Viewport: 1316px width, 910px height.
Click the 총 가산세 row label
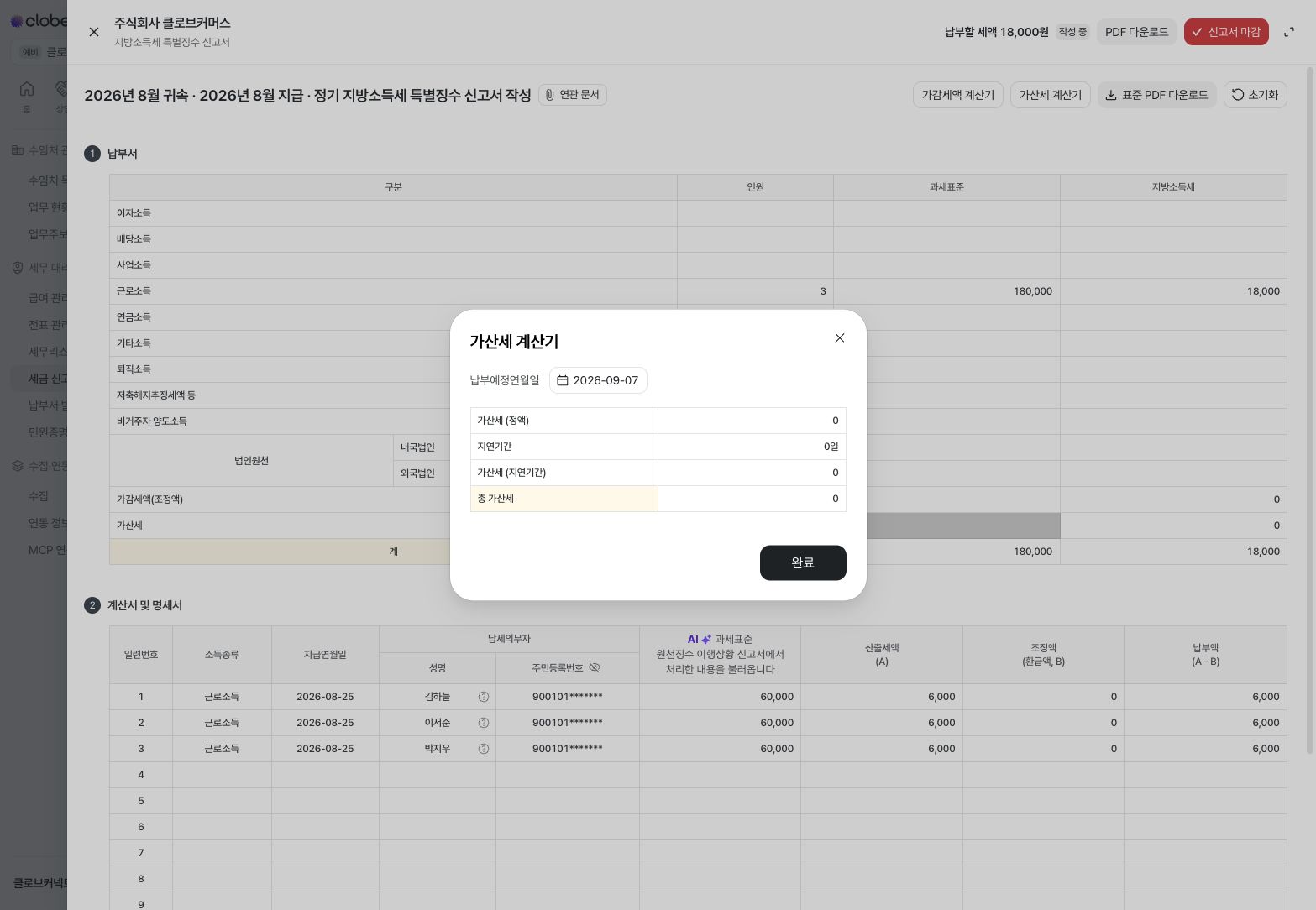click(x=564, y=499)
